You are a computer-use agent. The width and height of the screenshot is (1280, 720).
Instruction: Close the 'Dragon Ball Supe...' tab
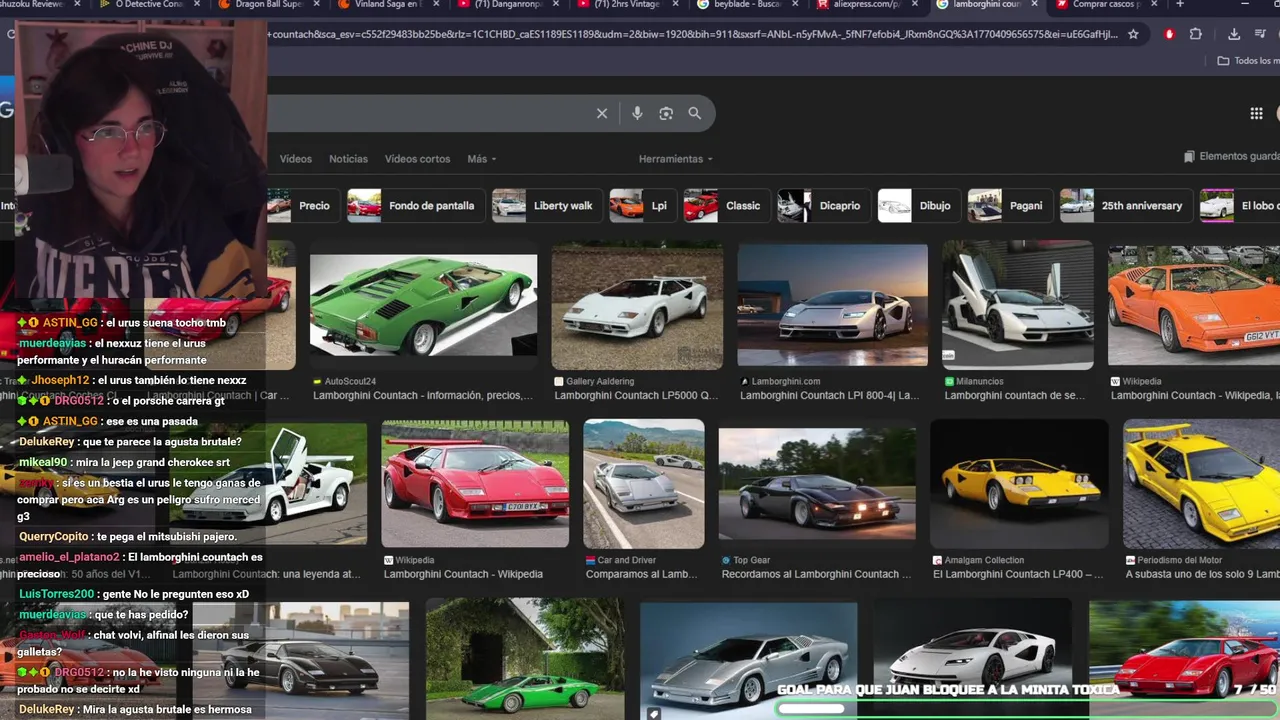(x=316, y=4)
